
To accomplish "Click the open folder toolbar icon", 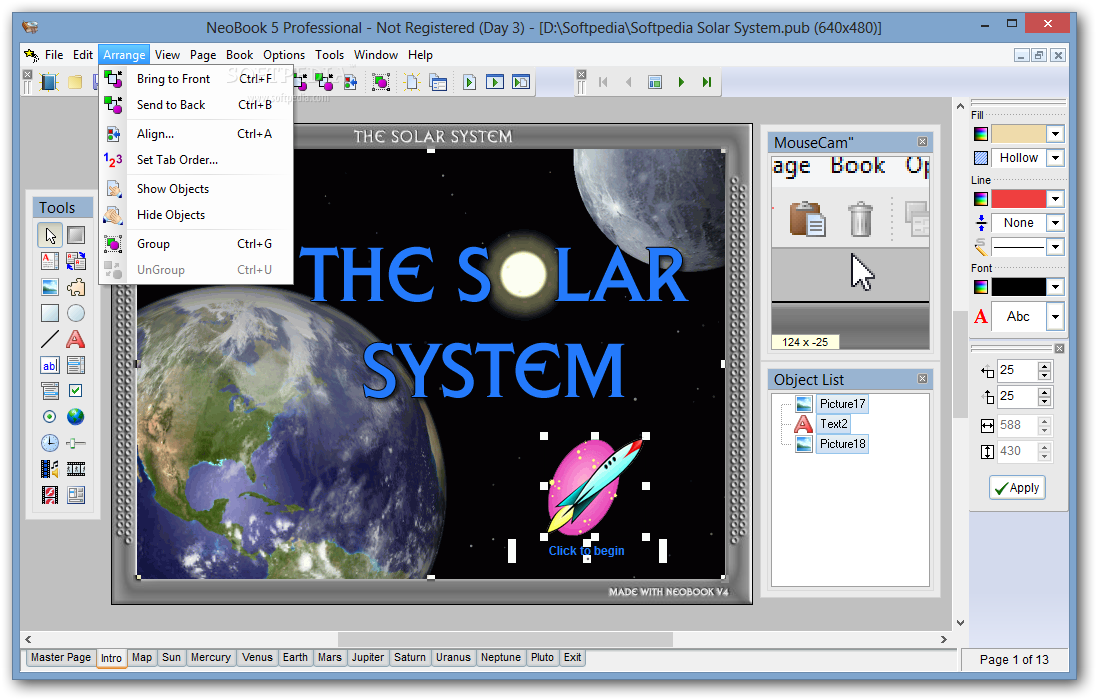I will click(x=75, y=82).
